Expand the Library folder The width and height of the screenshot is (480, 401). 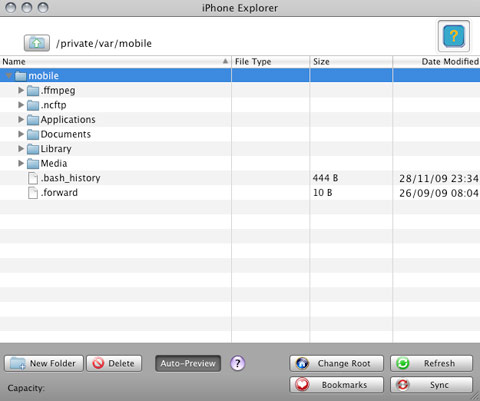point(21,149)
